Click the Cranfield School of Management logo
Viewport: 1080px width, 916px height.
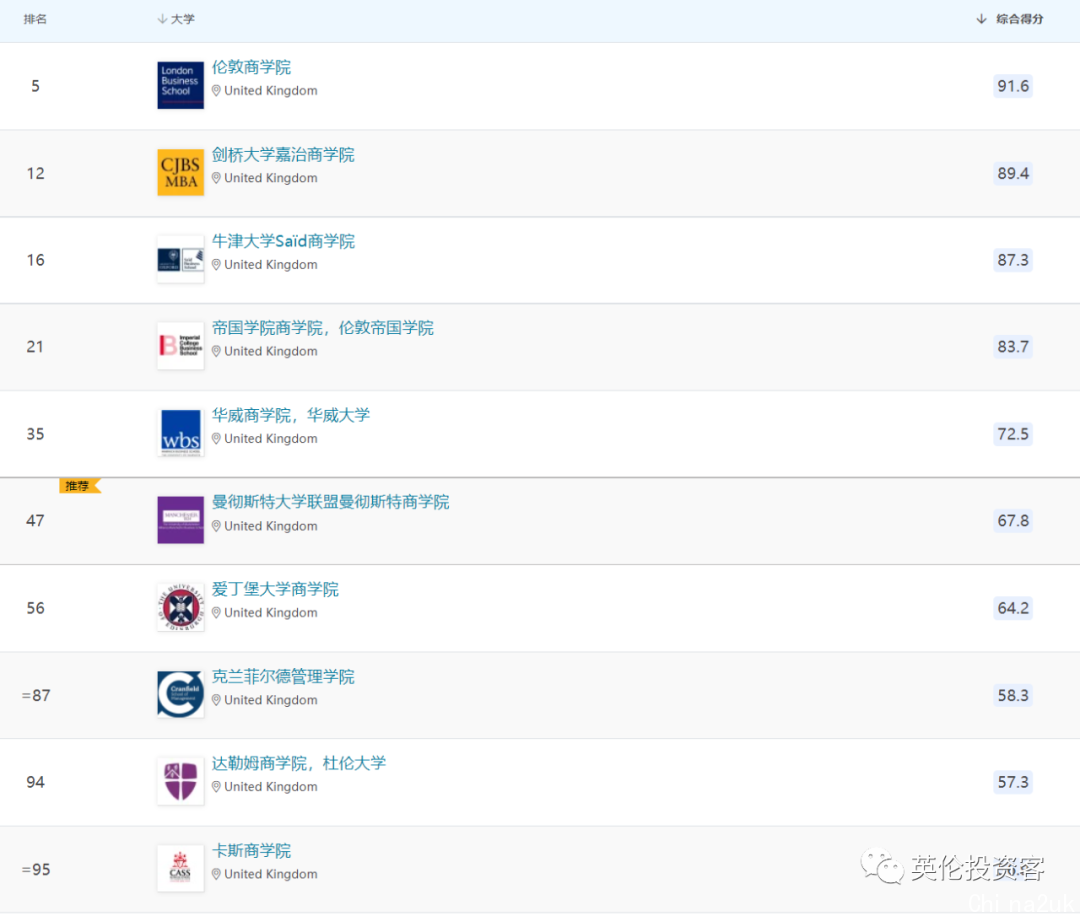coord(180,694)
